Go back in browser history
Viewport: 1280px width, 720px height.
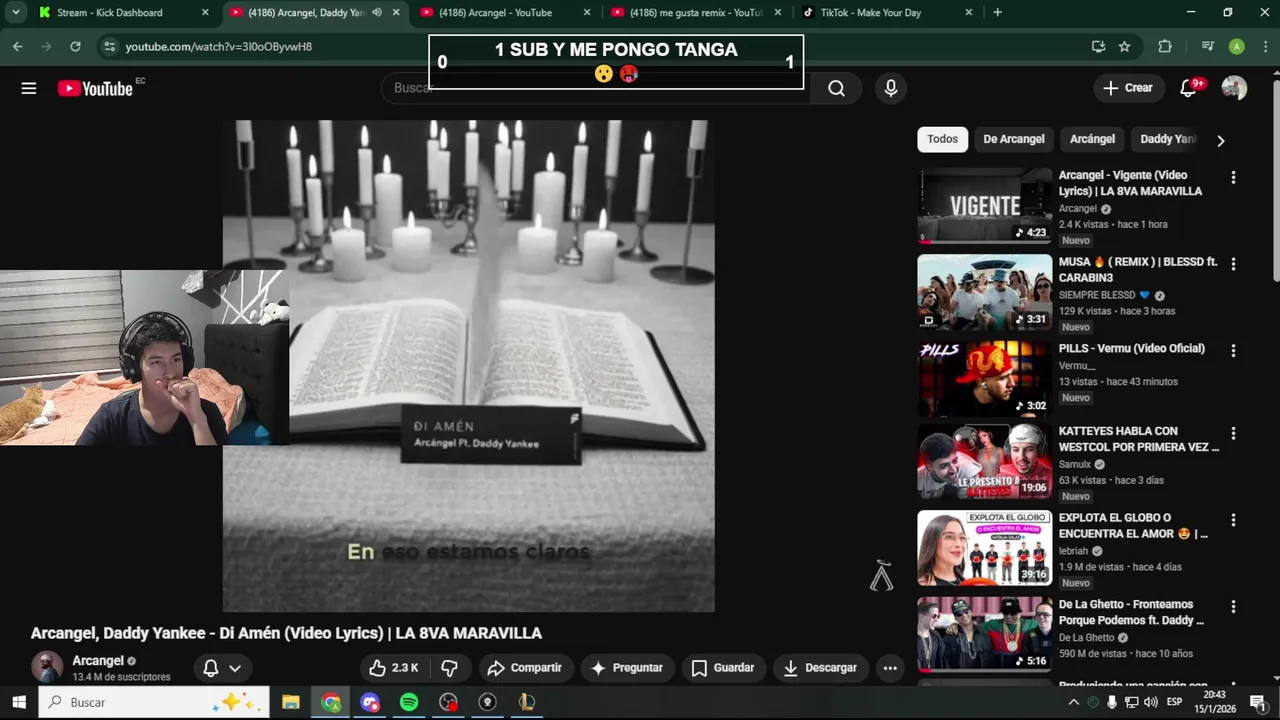coord(17,46)
